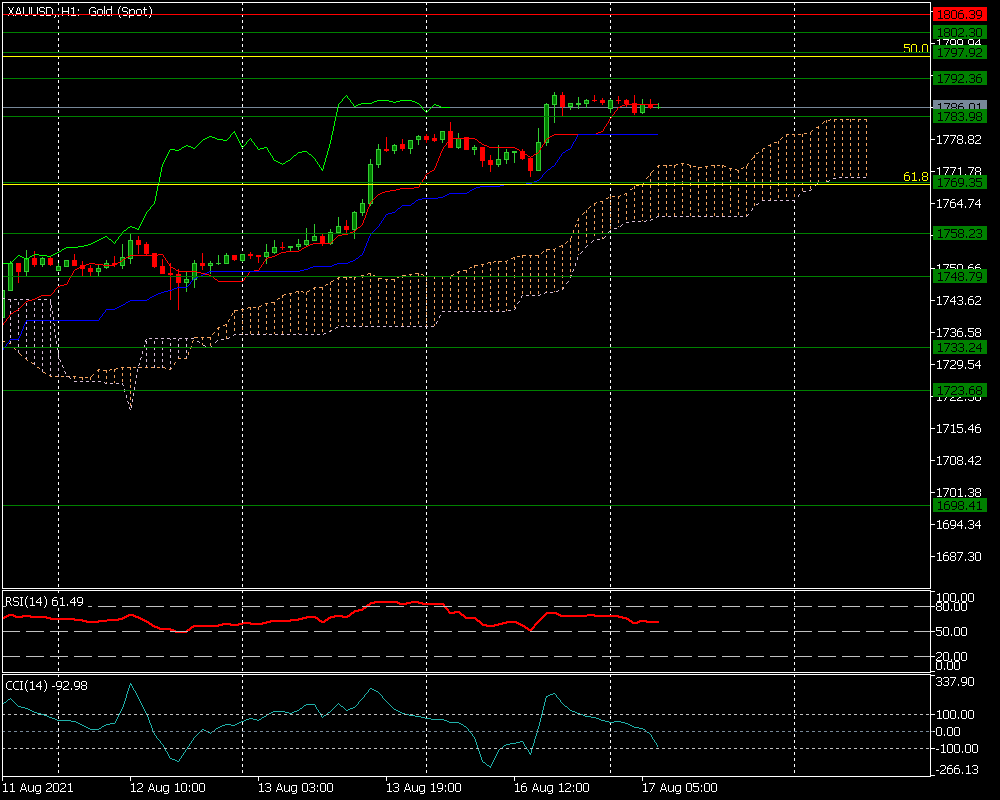Viewport: 1000px width, 800px height.
Task: Click the 1792.36 green price tag
Action: (x=960, y=78)
